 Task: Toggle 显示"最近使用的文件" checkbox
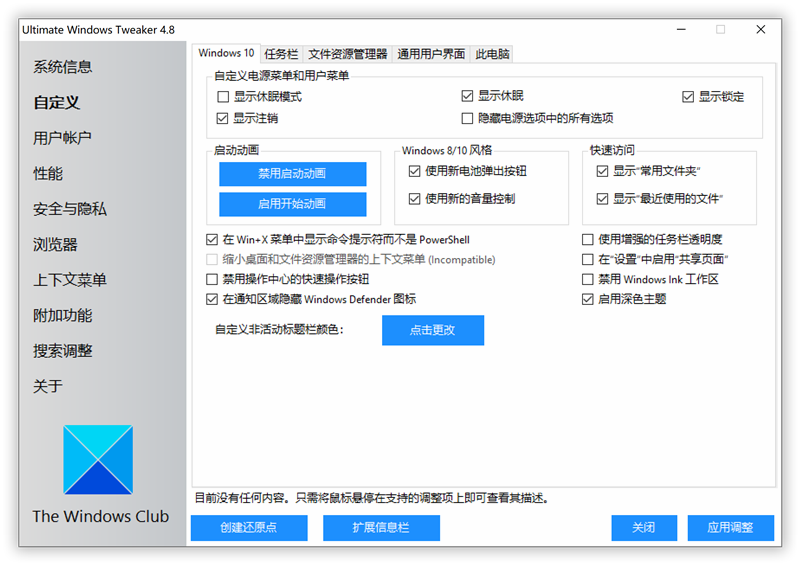coord(602,199)
